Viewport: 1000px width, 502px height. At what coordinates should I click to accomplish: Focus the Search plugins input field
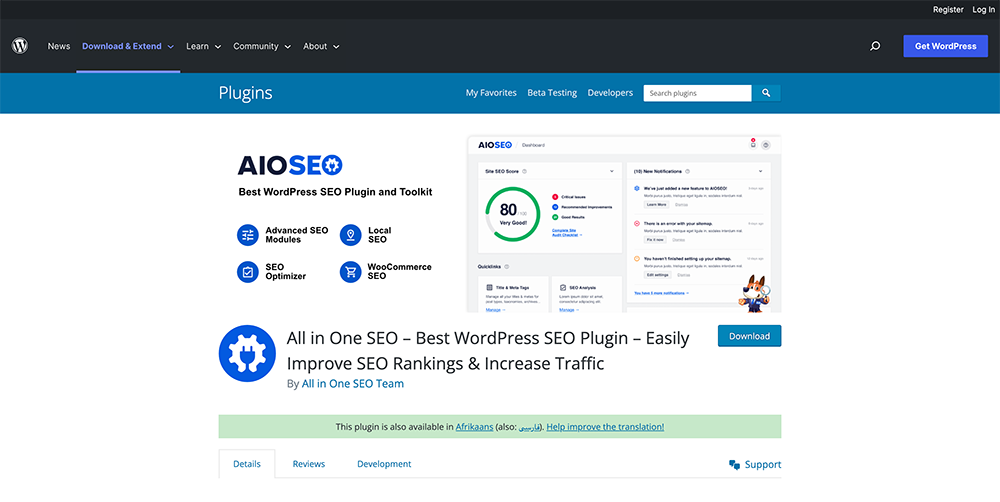click(697, 93)
